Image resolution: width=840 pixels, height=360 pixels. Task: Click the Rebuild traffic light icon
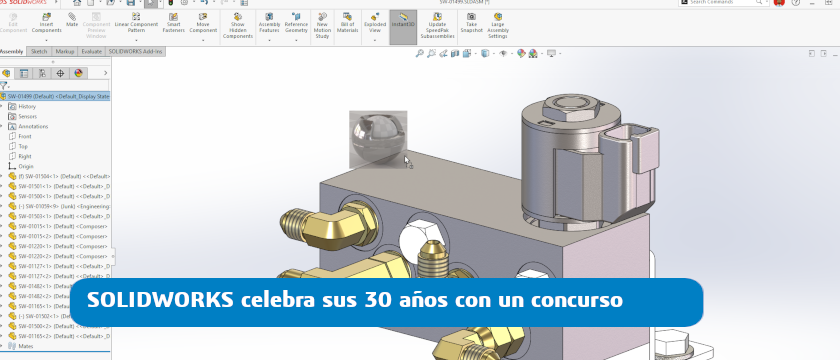(x=171, y=3)
